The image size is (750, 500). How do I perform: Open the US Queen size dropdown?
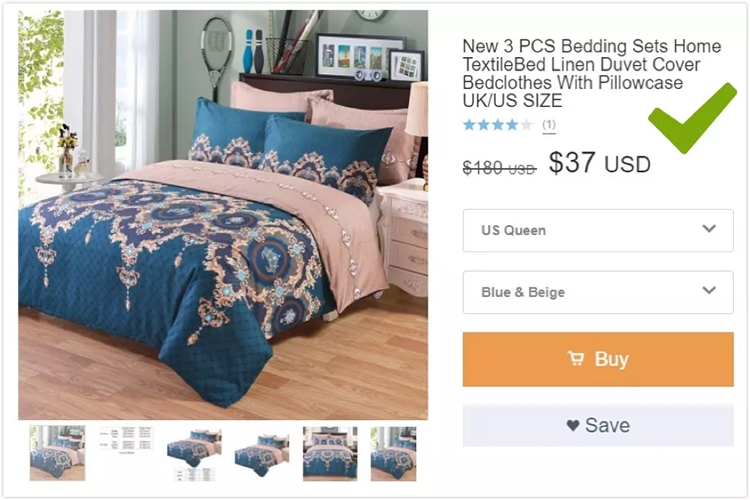[x=598, y=230]
